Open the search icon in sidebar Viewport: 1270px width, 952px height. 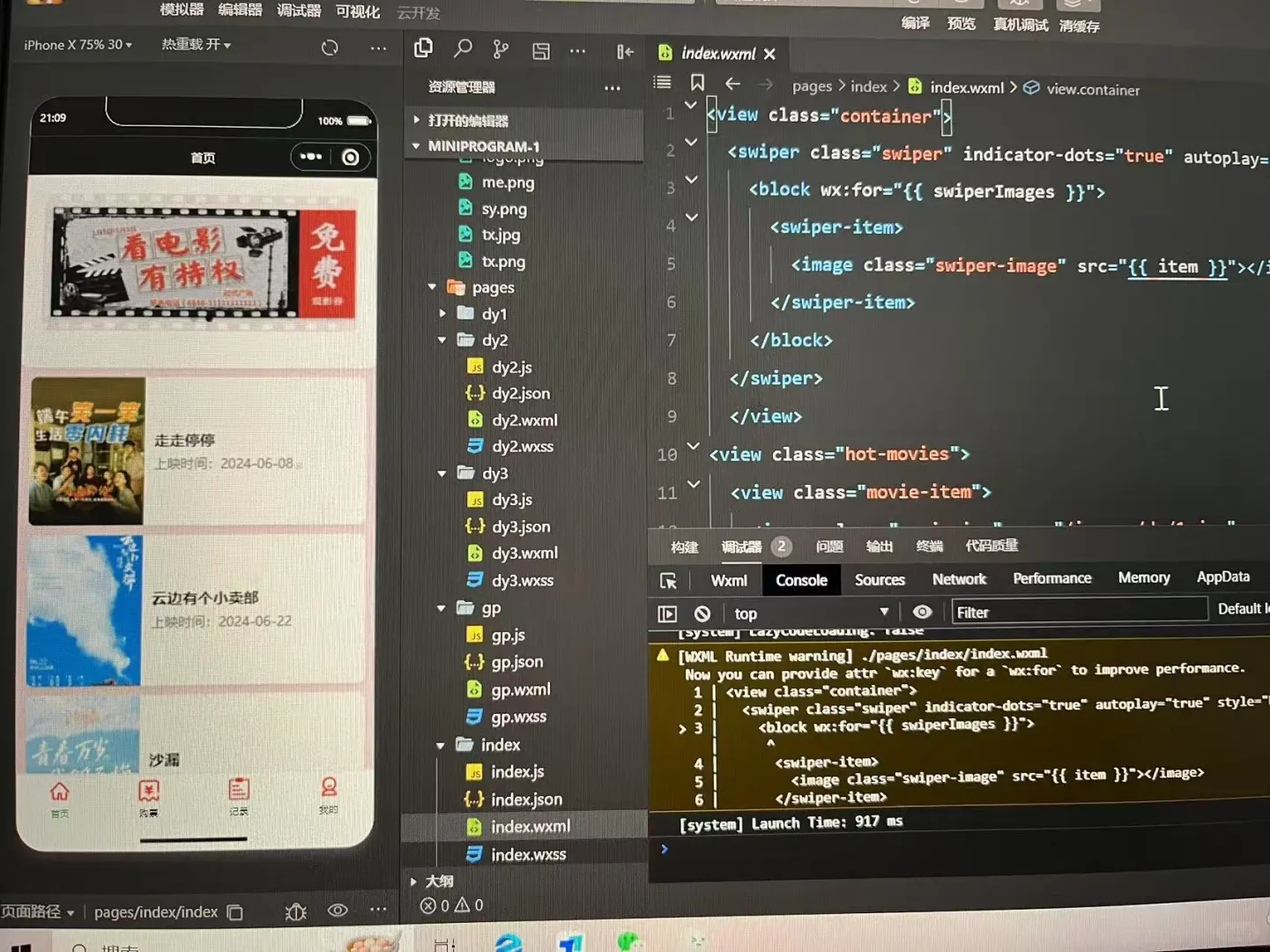(x=463, y=48)
